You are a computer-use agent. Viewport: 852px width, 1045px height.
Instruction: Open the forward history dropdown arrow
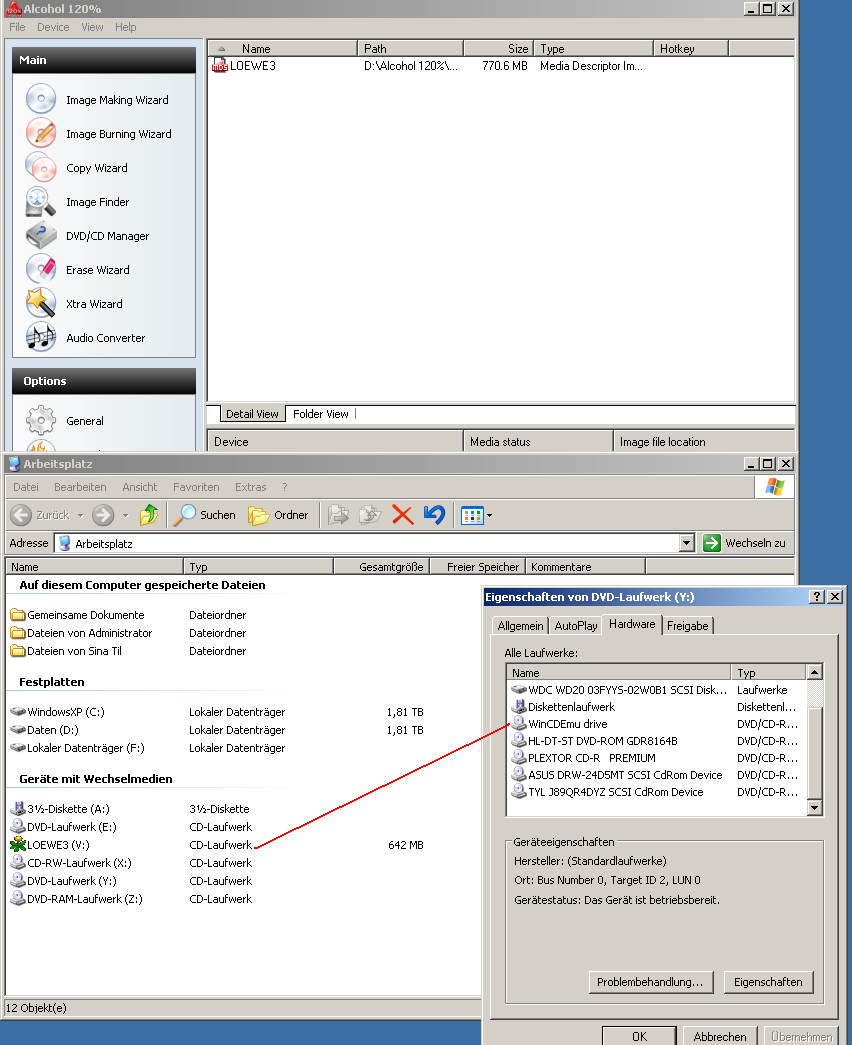tap(125, 515)
